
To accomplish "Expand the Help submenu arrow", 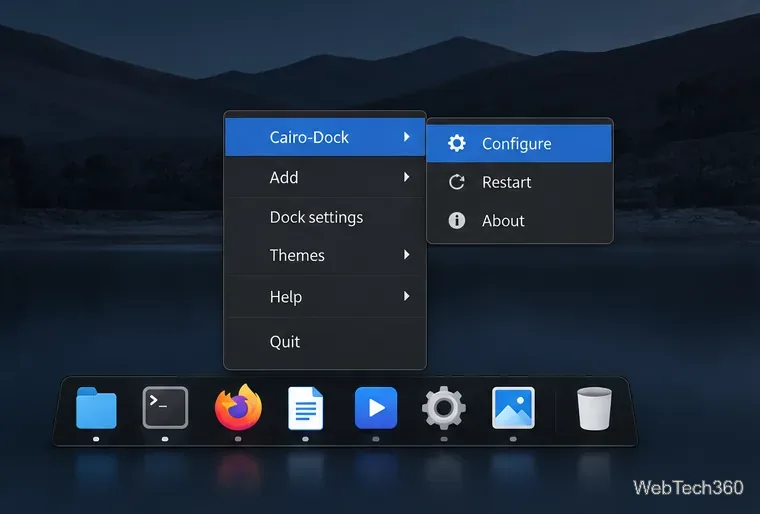I will click(407, 296).
